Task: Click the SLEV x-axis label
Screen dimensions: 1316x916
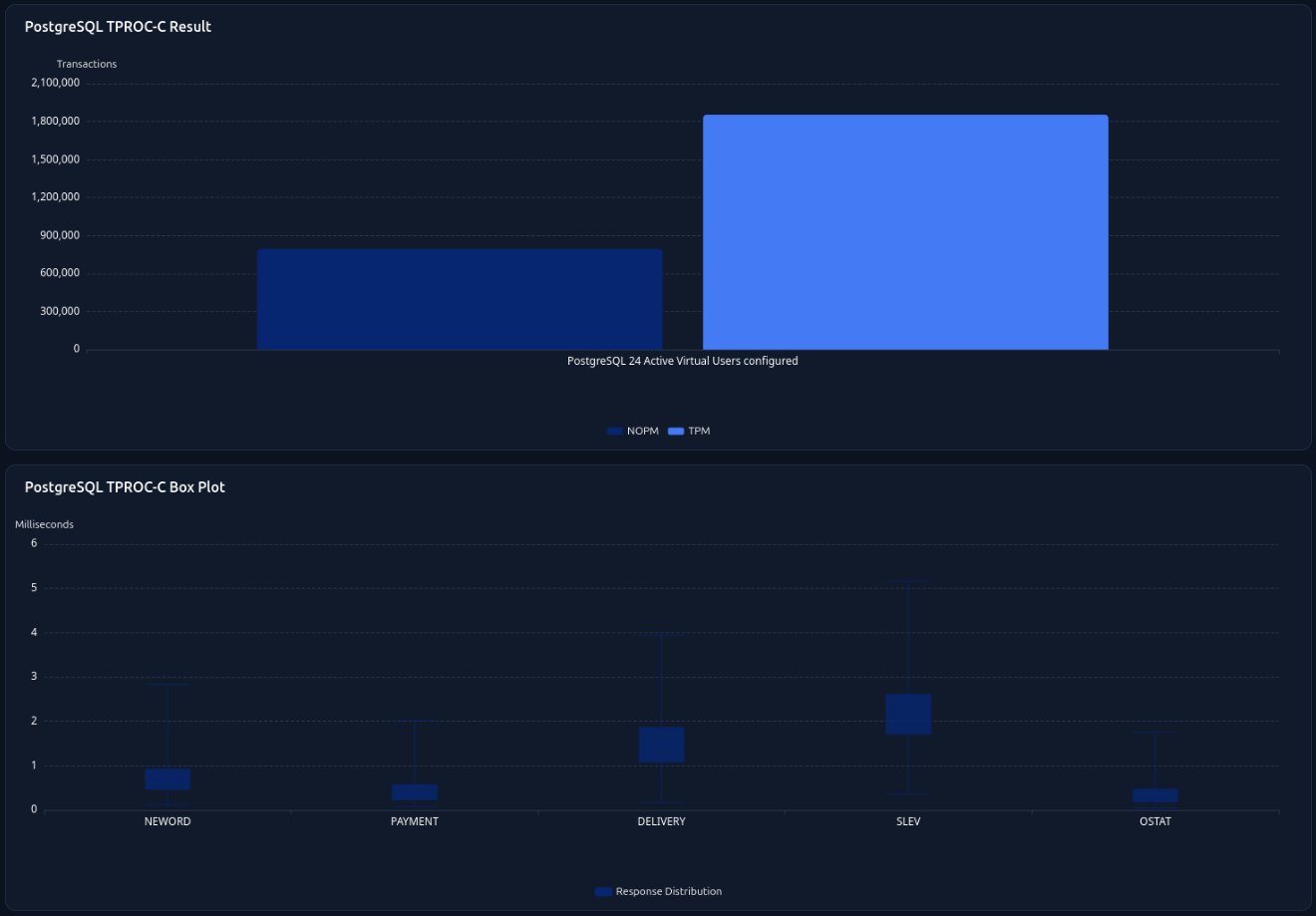Action: (x=908, y=821)
